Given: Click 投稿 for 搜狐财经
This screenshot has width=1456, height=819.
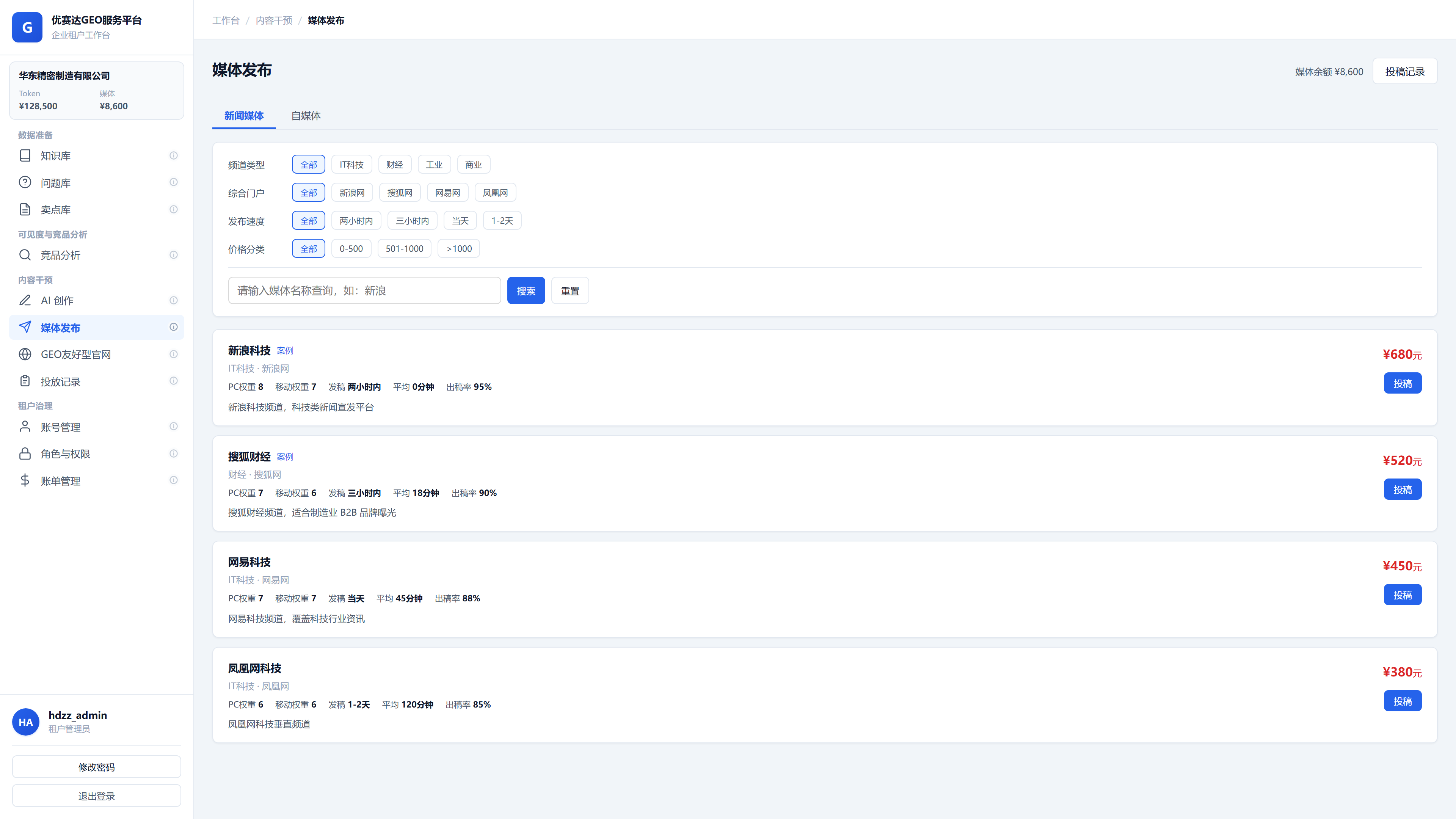Looking at the screenshot, I should tap(1403, 490).
